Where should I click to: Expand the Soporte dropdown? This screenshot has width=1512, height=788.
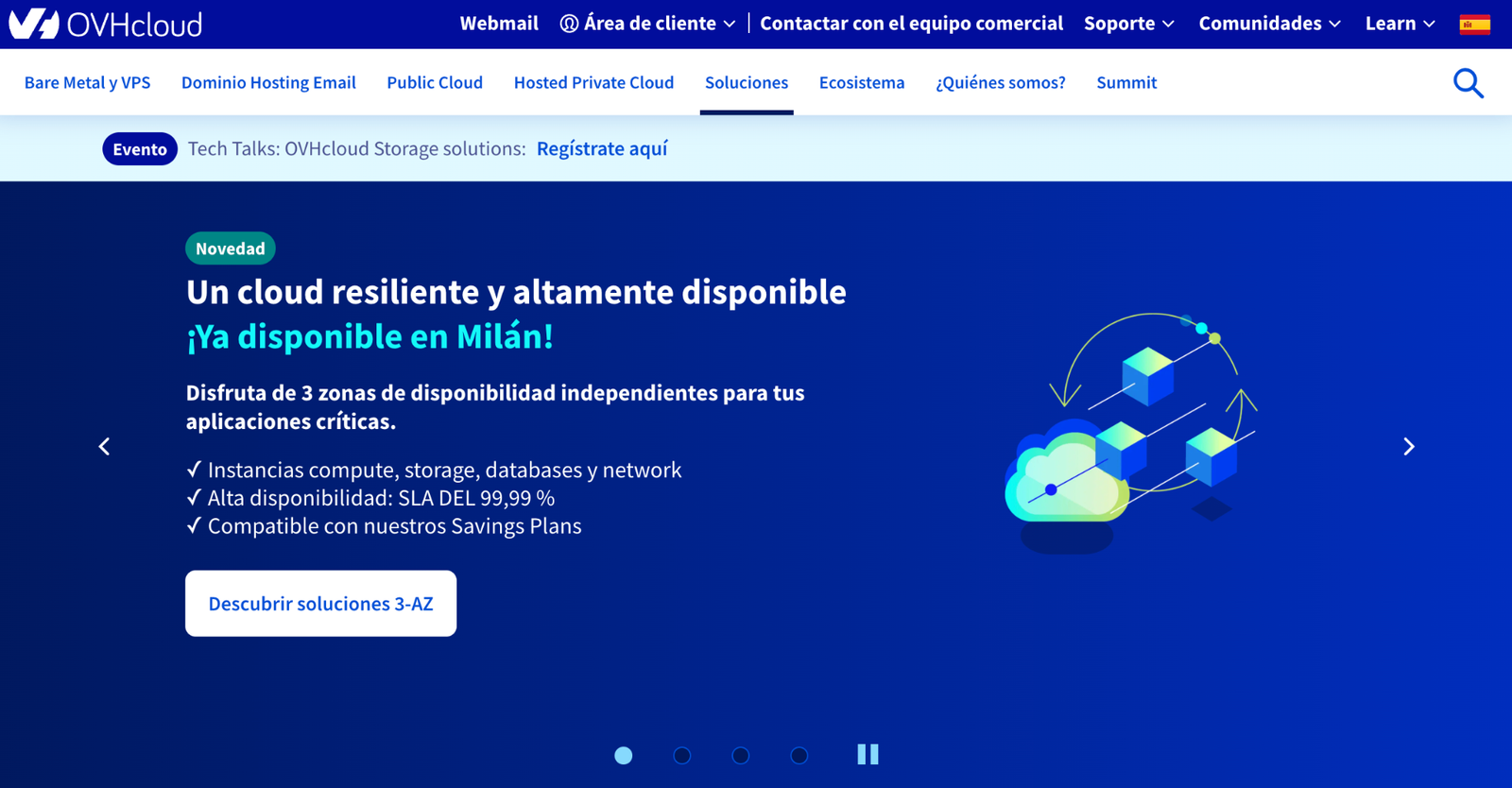[1129, 24]
